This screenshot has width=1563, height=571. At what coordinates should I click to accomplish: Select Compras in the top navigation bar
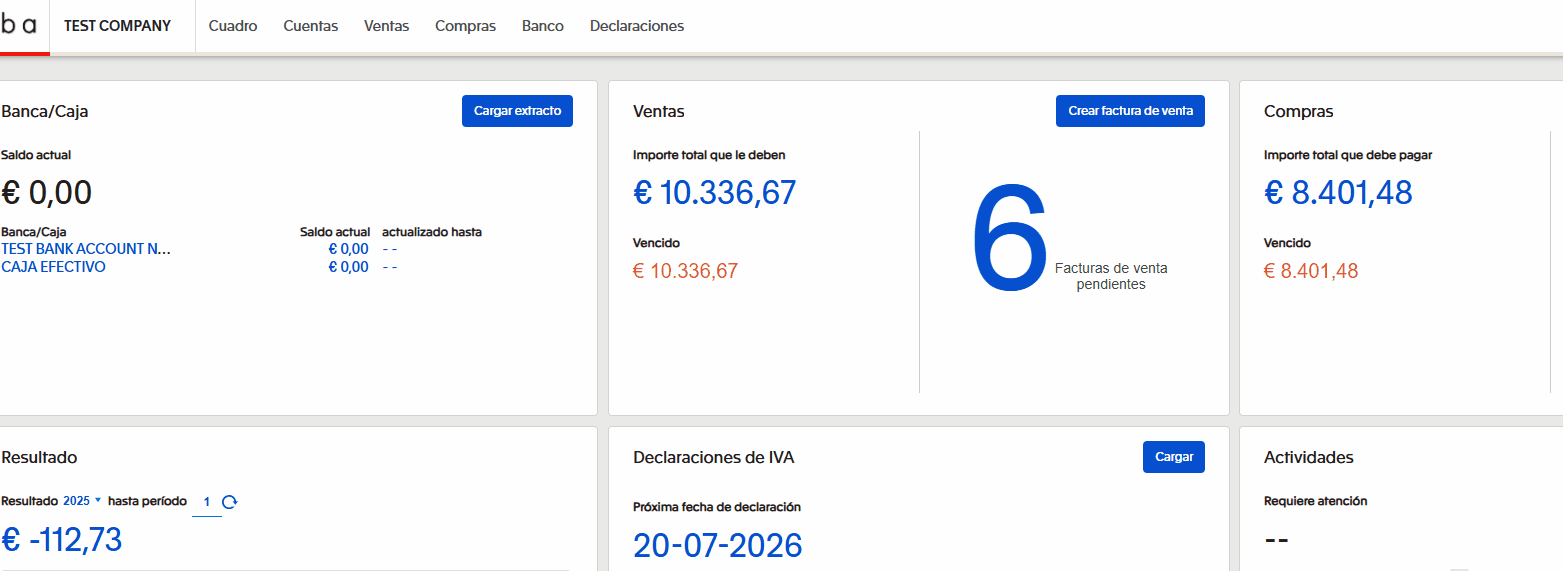click(x=465, y=26)
